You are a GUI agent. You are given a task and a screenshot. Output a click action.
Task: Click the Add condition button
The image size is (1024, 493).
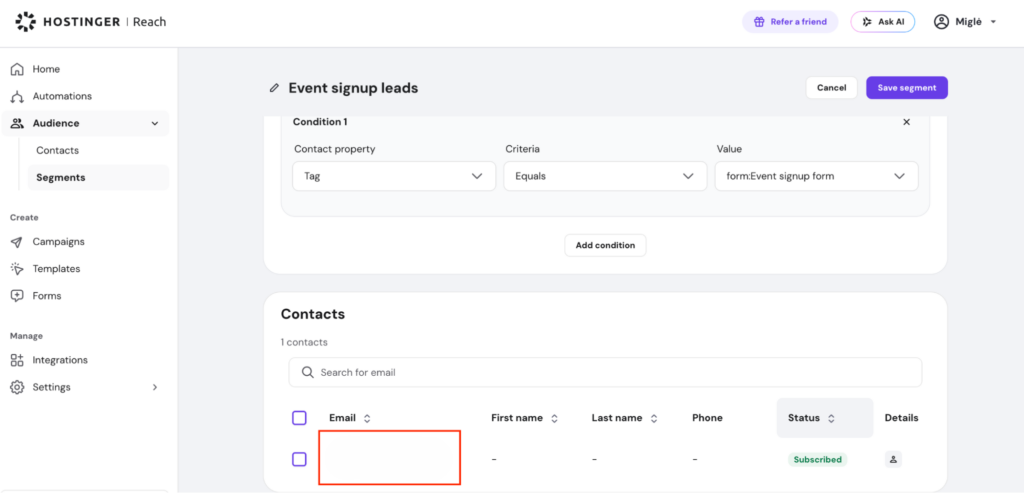click(x=605, y=246)
